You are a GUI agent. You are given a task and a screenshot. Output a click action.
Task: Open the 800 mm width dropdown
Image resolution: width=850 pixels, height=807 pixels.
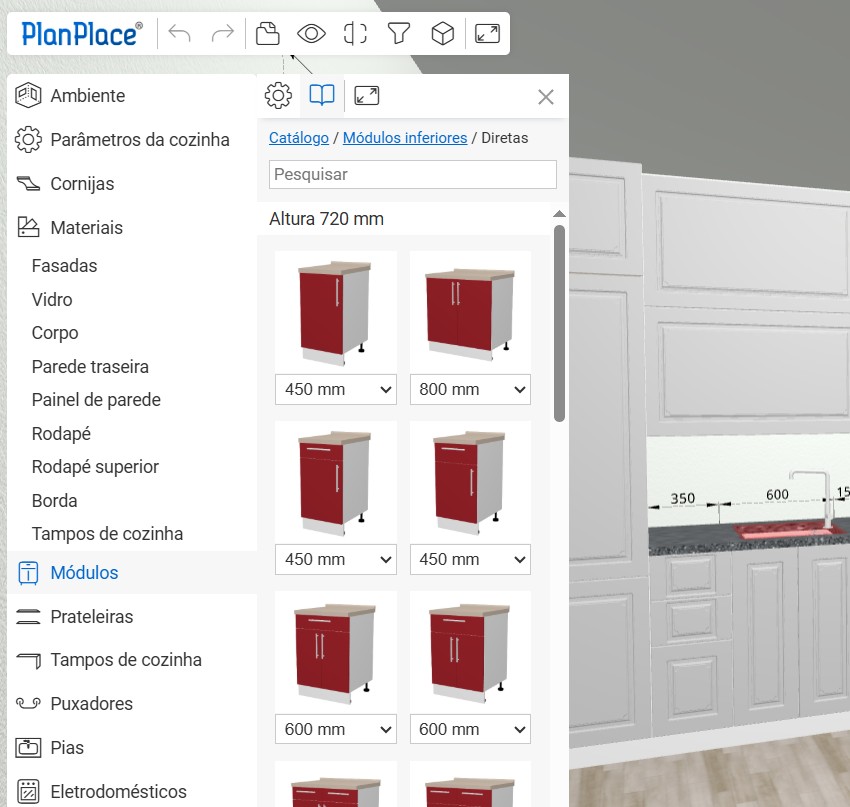[470, 390]
